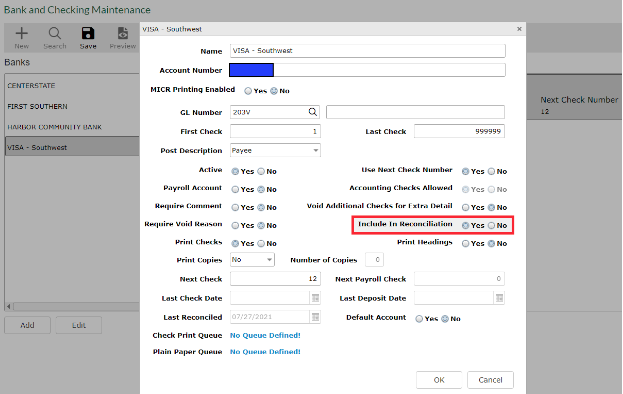This screenshot has height=394, width=623.
Task: Set Require Comment to Yes
Action: [x=235, y=207]
